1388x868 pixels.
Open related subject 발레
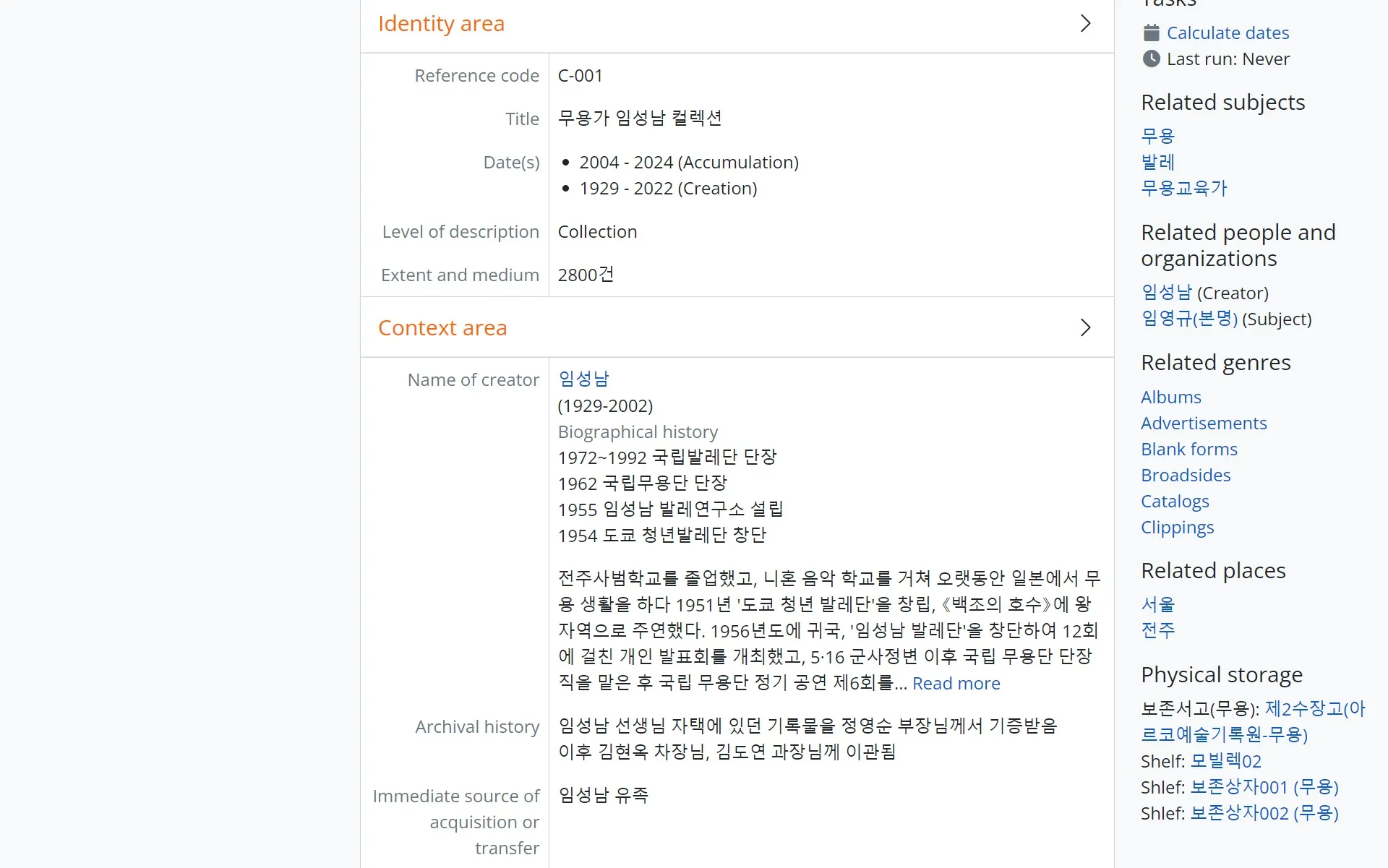pos(1157,162)
